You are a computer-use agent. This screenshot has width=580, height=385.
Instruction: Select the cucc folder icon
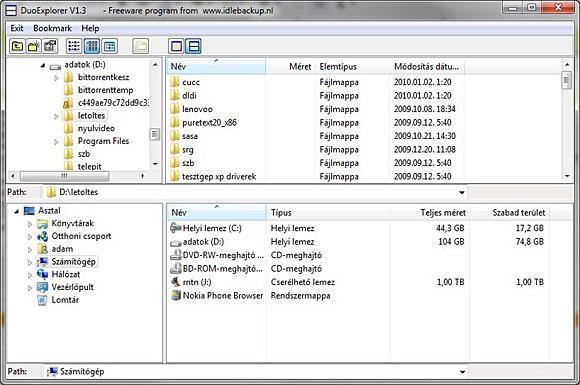pyautogui.click(x=175, y=82)
